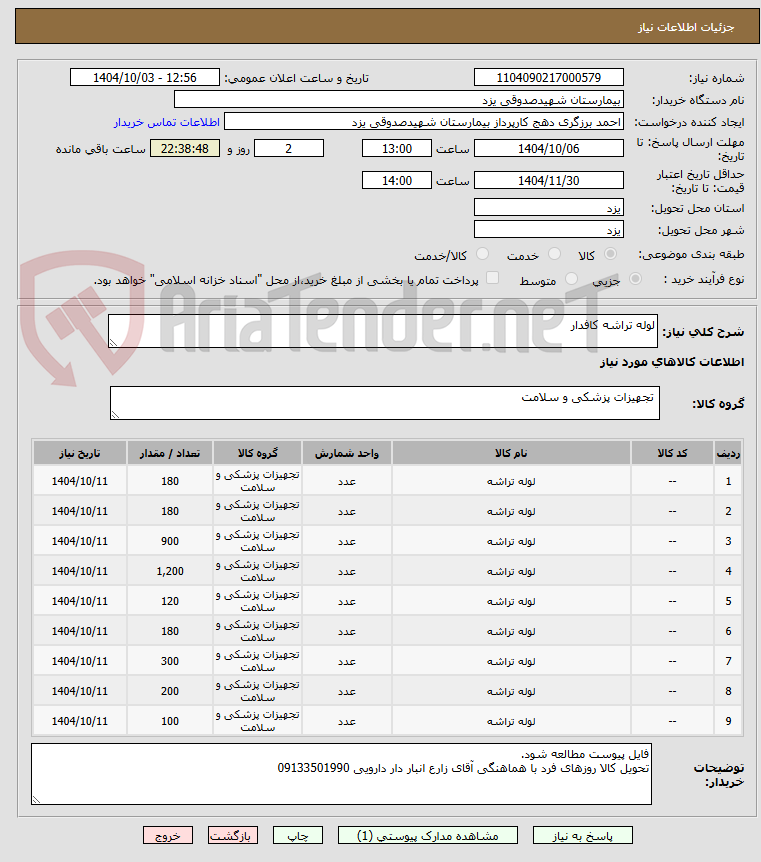Viewport: 761px width, 862px height.
Task: Click the buyer notes text area
Action: 341,774
